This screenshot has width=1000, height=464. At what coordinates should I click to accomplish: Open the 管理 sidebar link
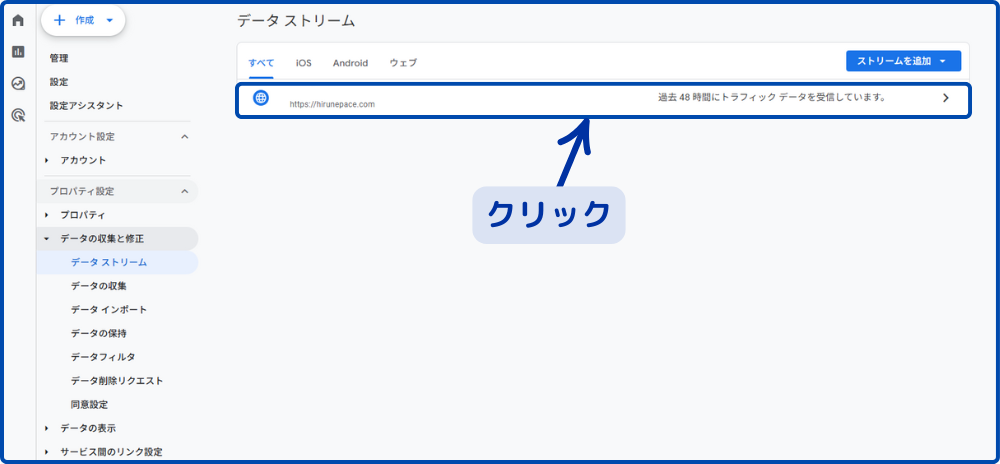tap(59, 58)
